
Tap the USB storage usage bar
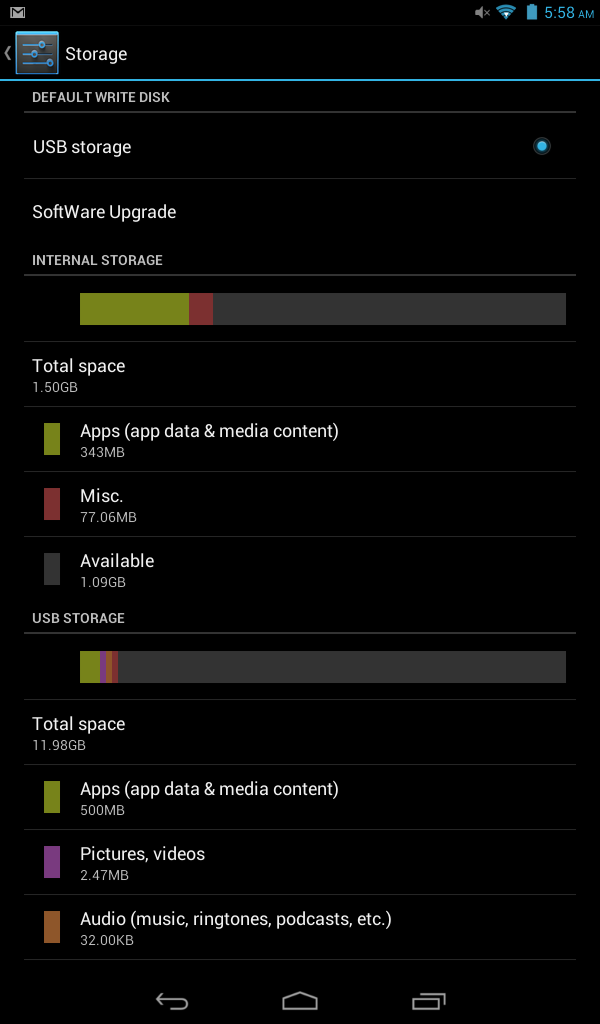tap(323, 667)
